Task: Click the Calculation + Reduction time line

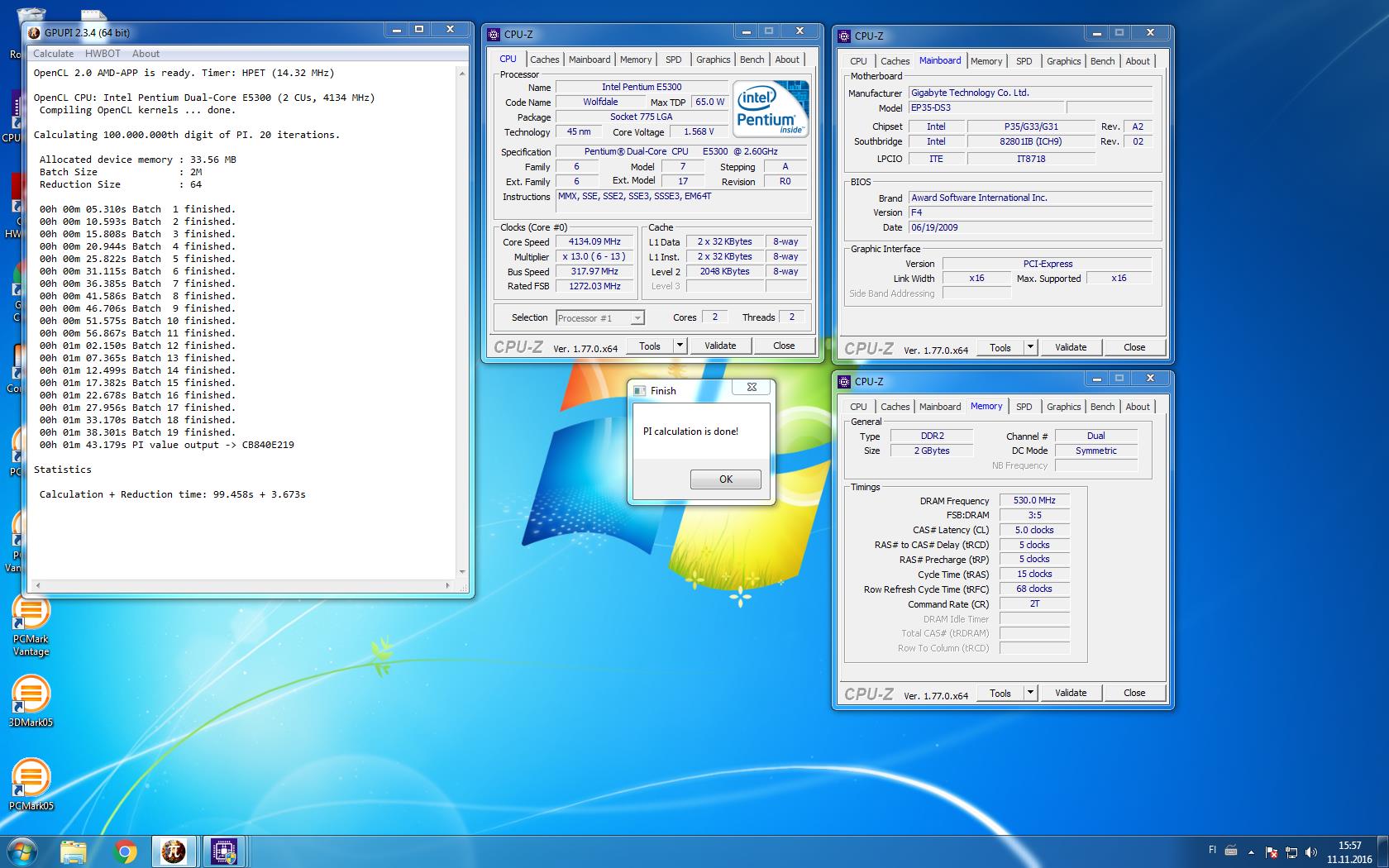Action: pyautogui.click(x=172, y=494)
